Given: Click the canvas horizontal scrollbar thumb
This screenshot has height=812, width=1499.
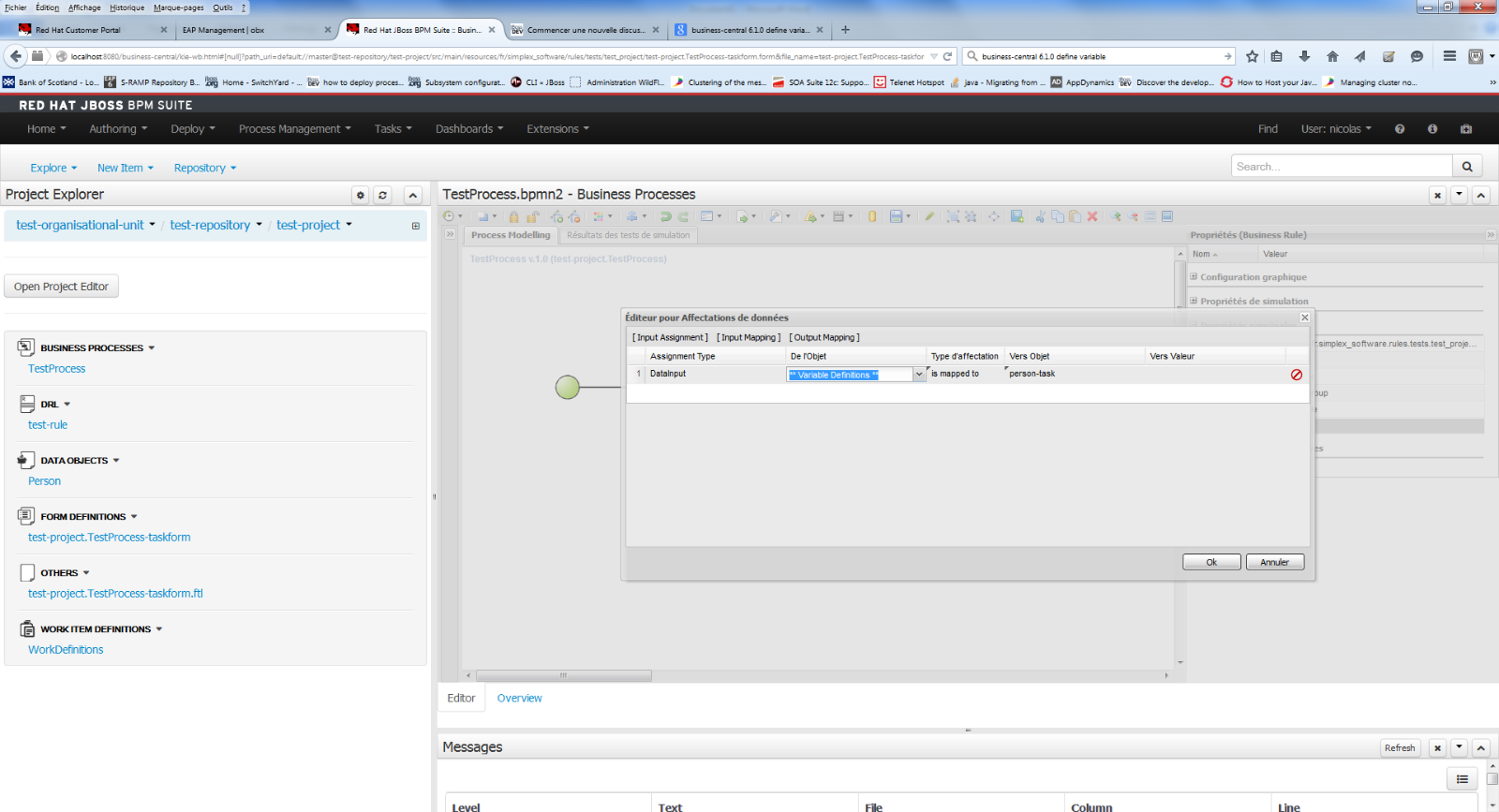Looking at the screenshot, I should [x=563, y=675].
